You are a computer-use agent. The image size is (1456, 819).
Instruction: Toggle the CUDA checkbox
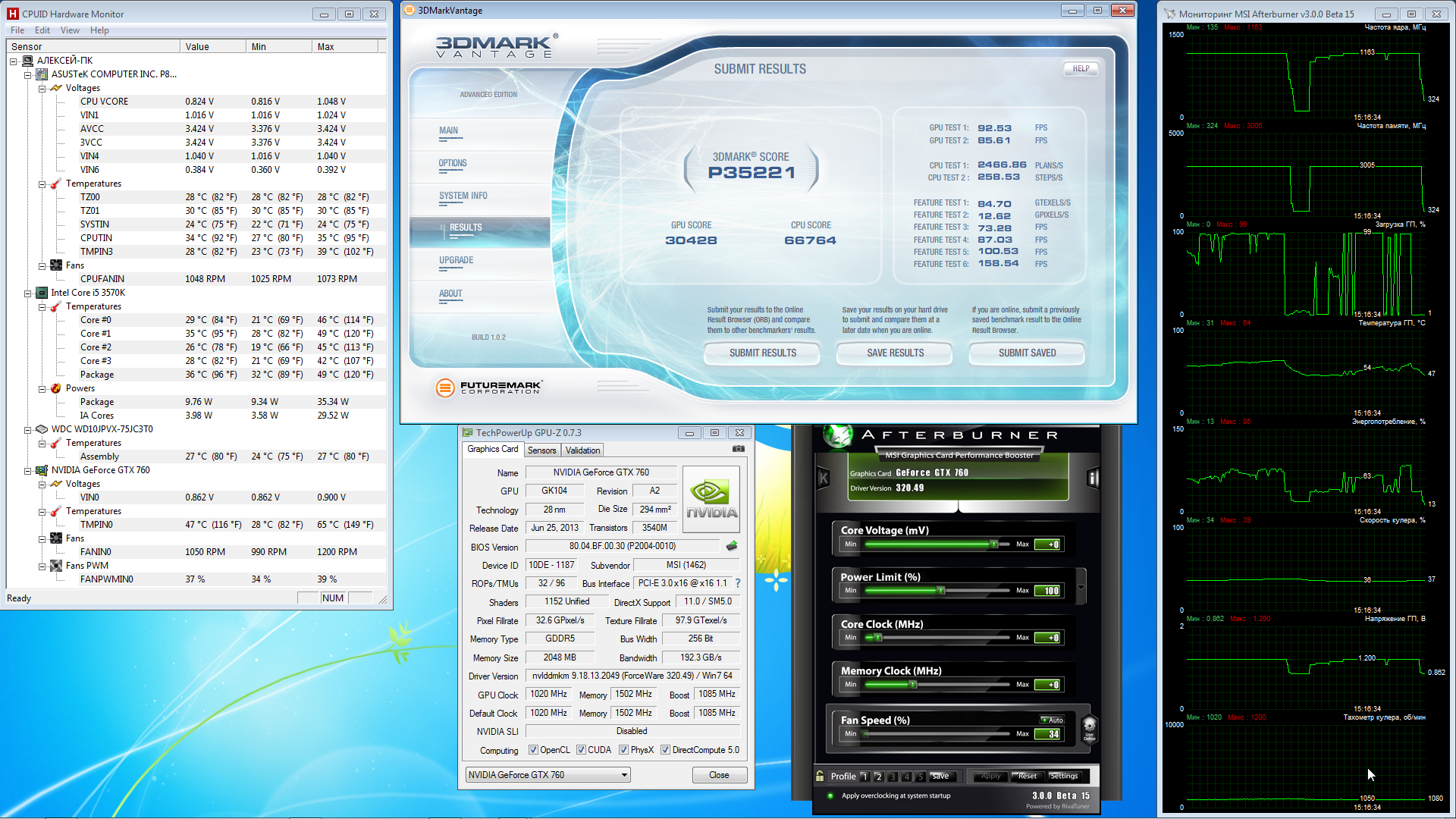point(581,750)
